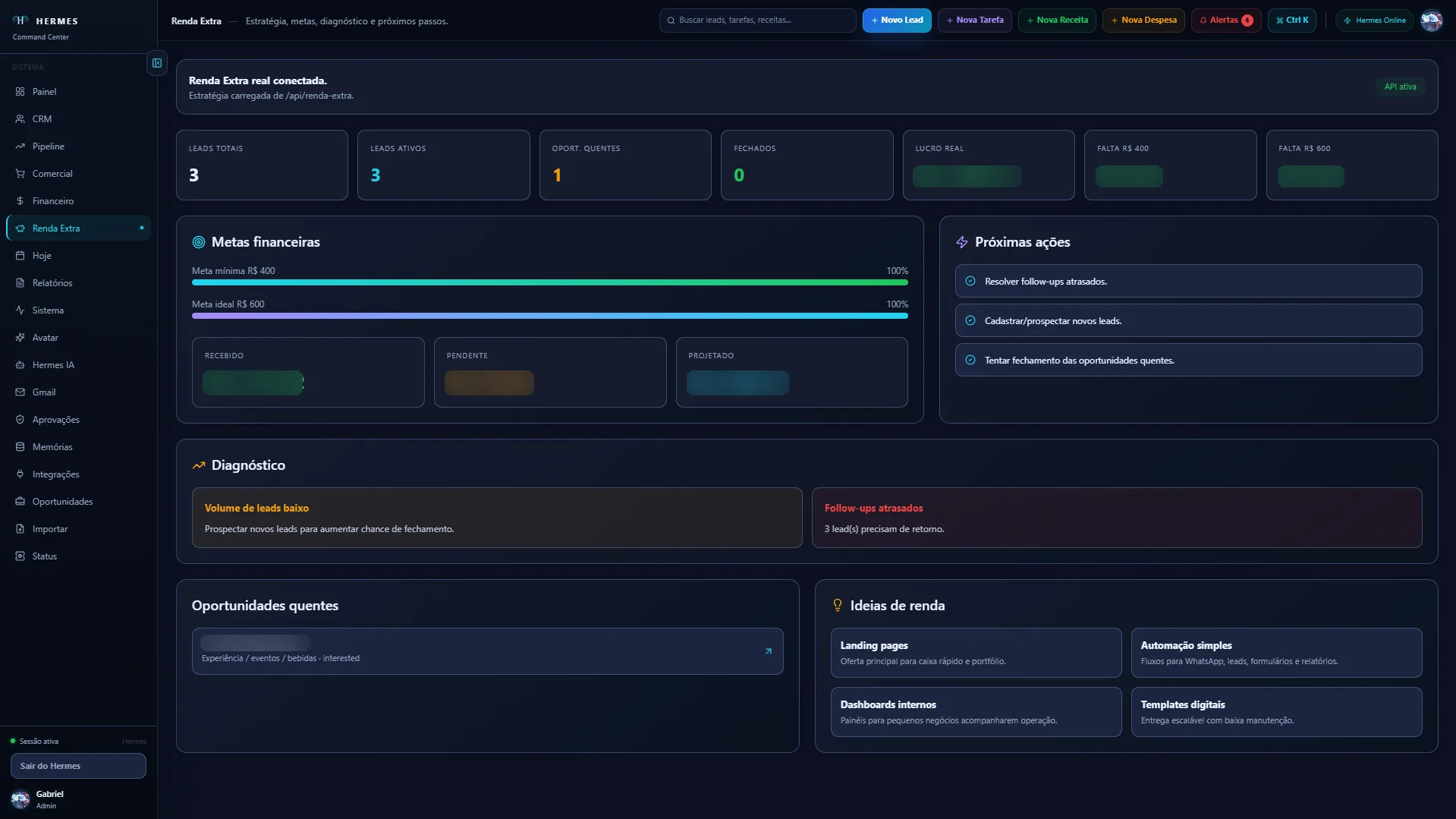Viewport: 1456px width, 819px height.
Task: Open the Automação simples idea card
Action: 1276,653
